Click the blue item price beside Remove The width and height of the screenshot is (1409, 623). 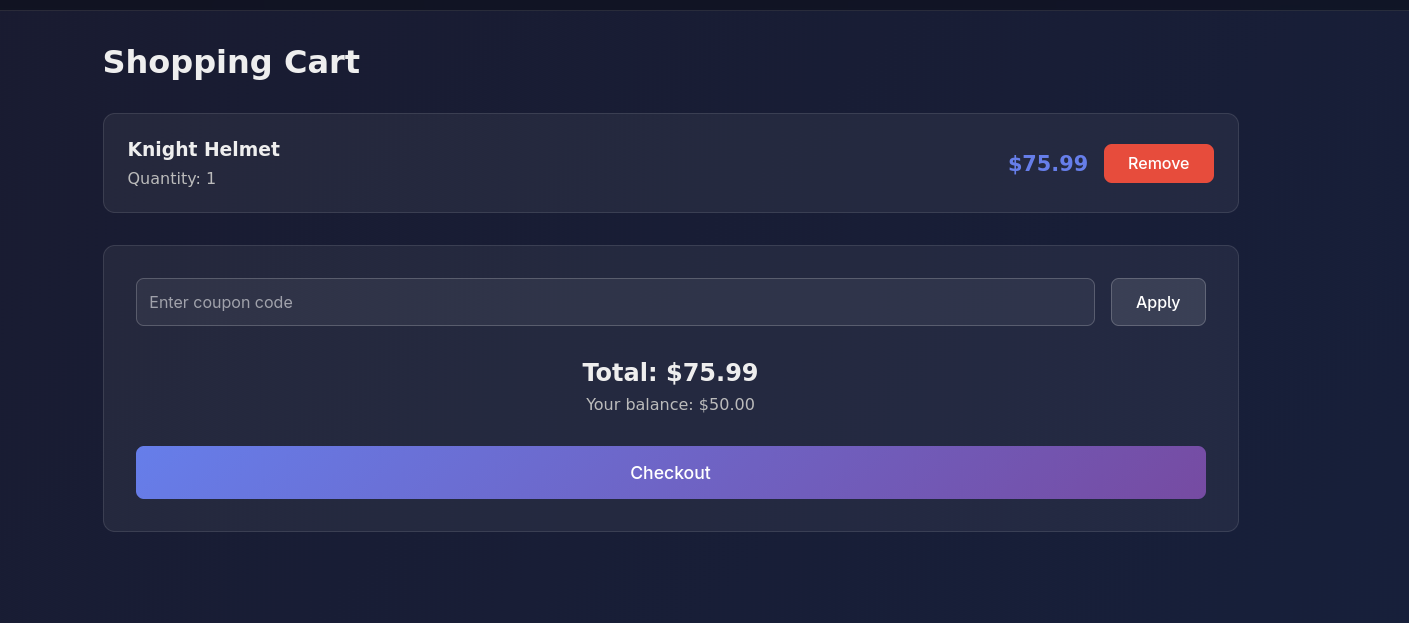[x=1047, y=164]
